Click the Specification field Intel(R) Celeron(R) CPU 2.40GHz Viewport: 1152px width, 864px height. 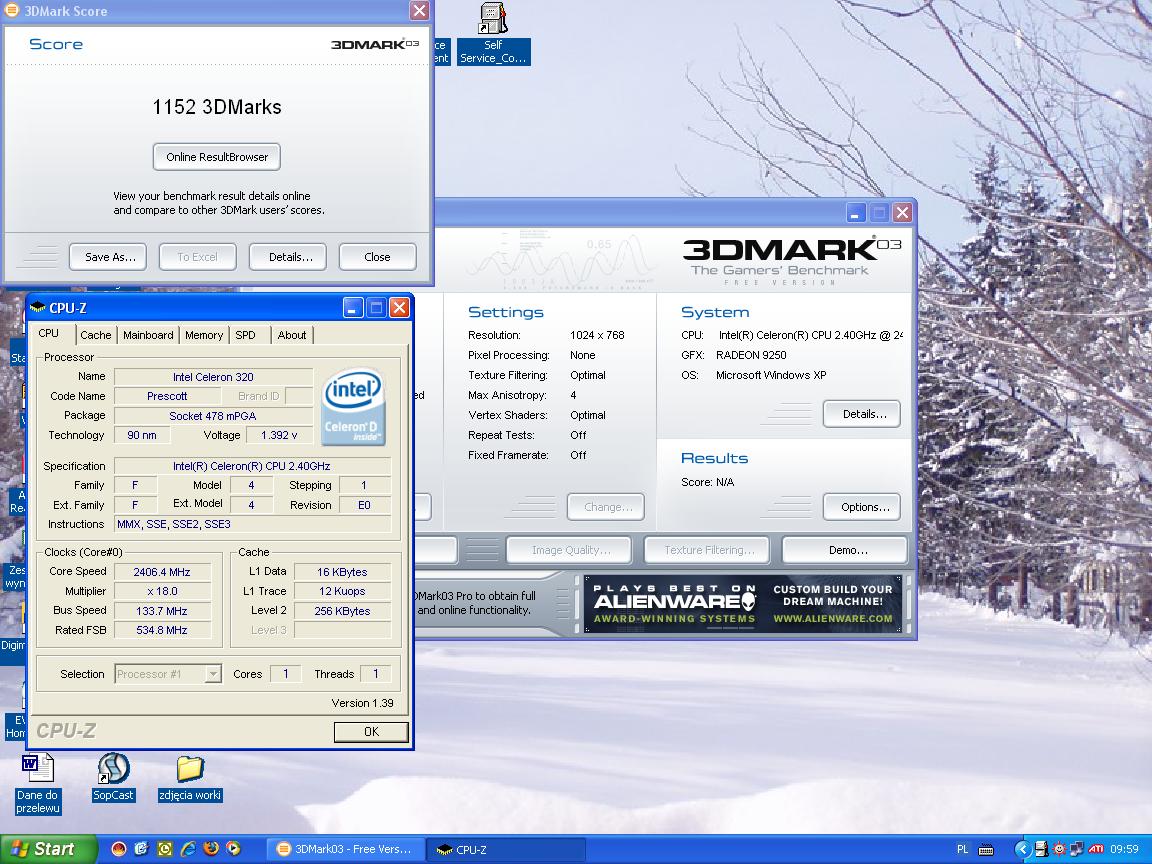click(253, 467)
